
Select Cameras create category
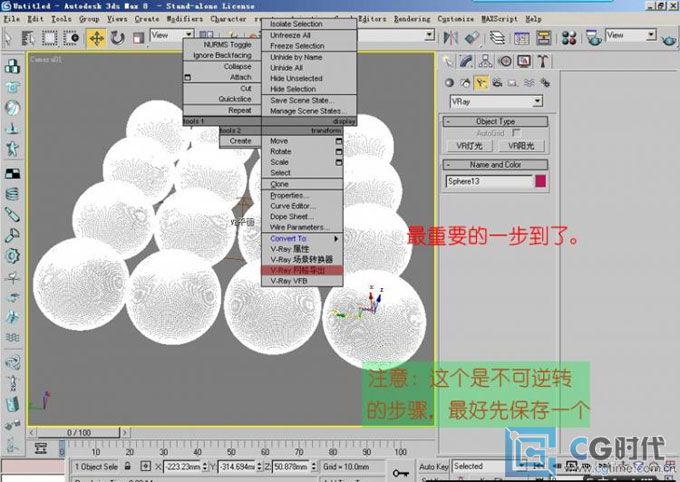pos(497,82)
